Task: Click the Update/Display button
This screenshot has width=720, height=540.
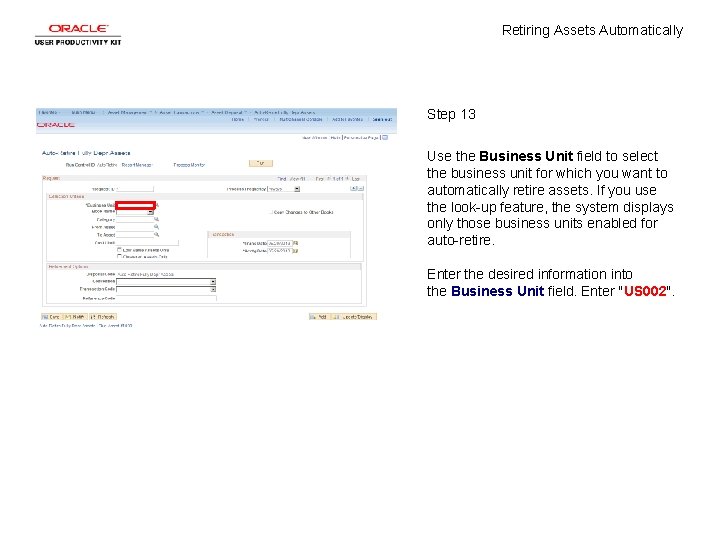Action: click(353, 317)
